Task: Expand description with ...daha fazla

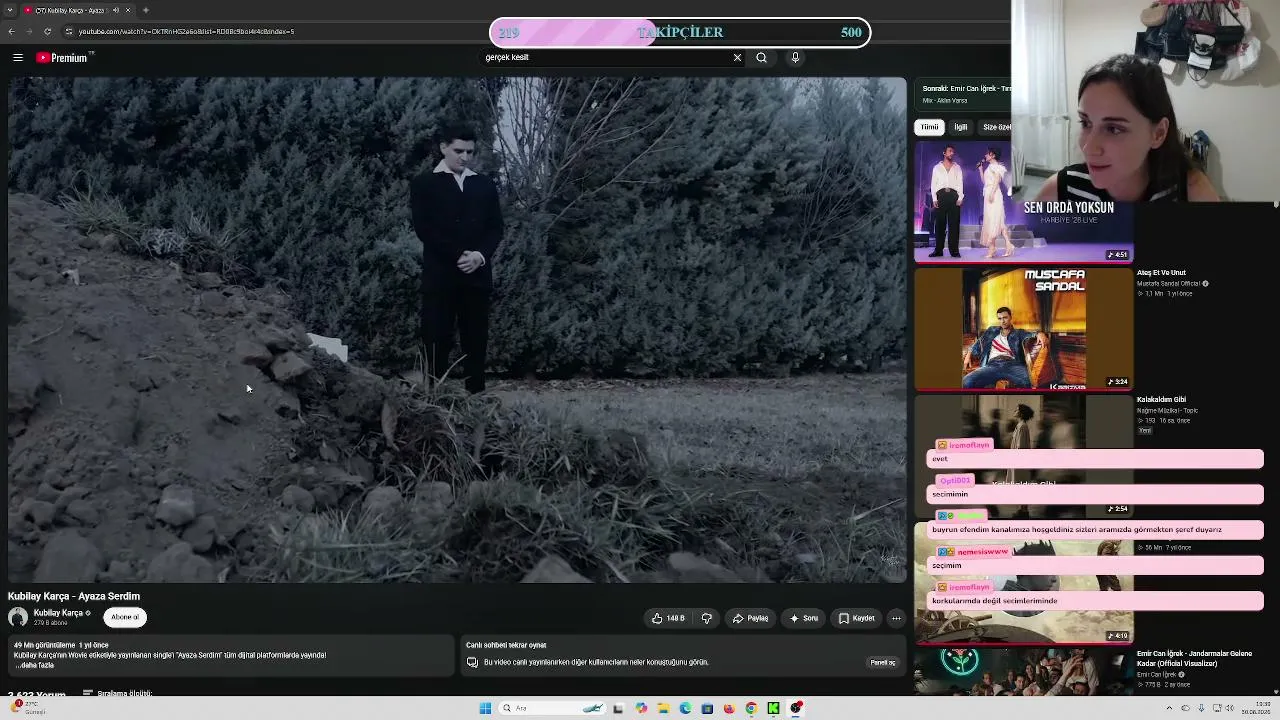Action: 34,665
